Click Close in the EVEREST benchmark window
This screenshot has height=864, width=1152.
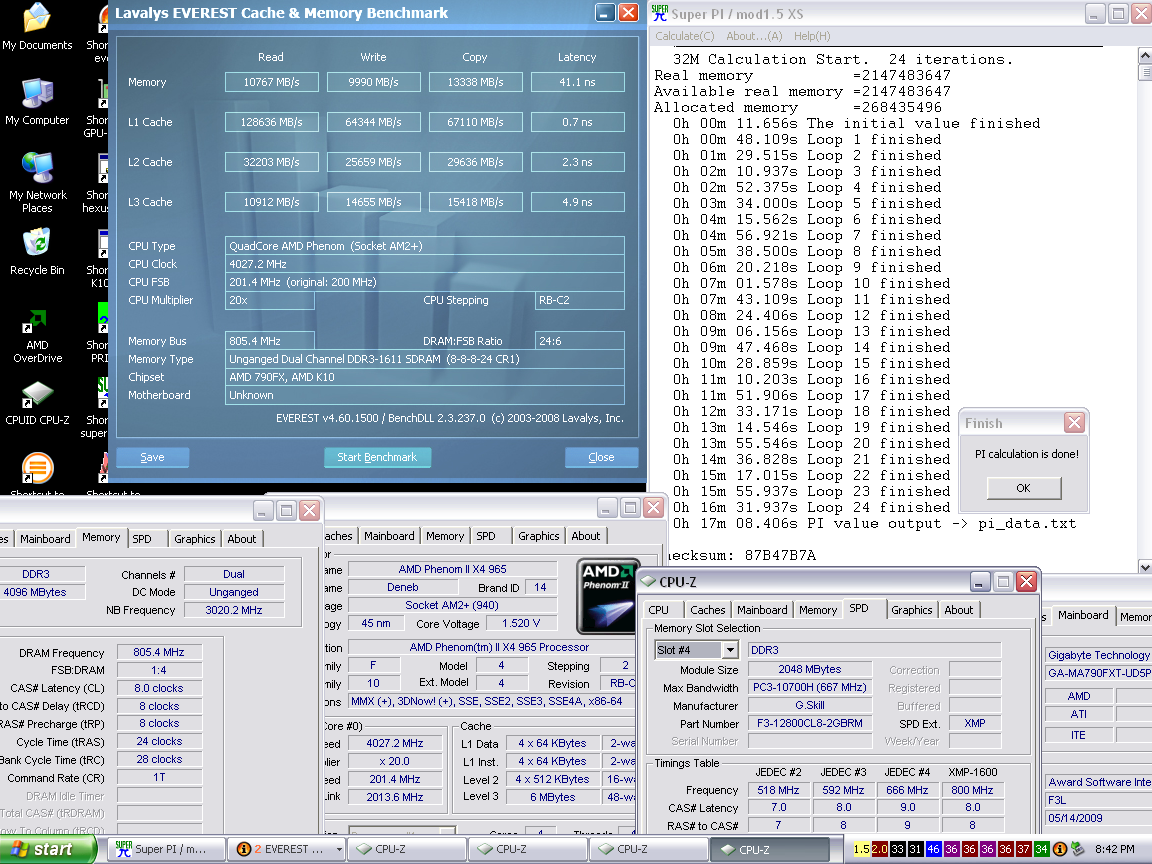601,457
